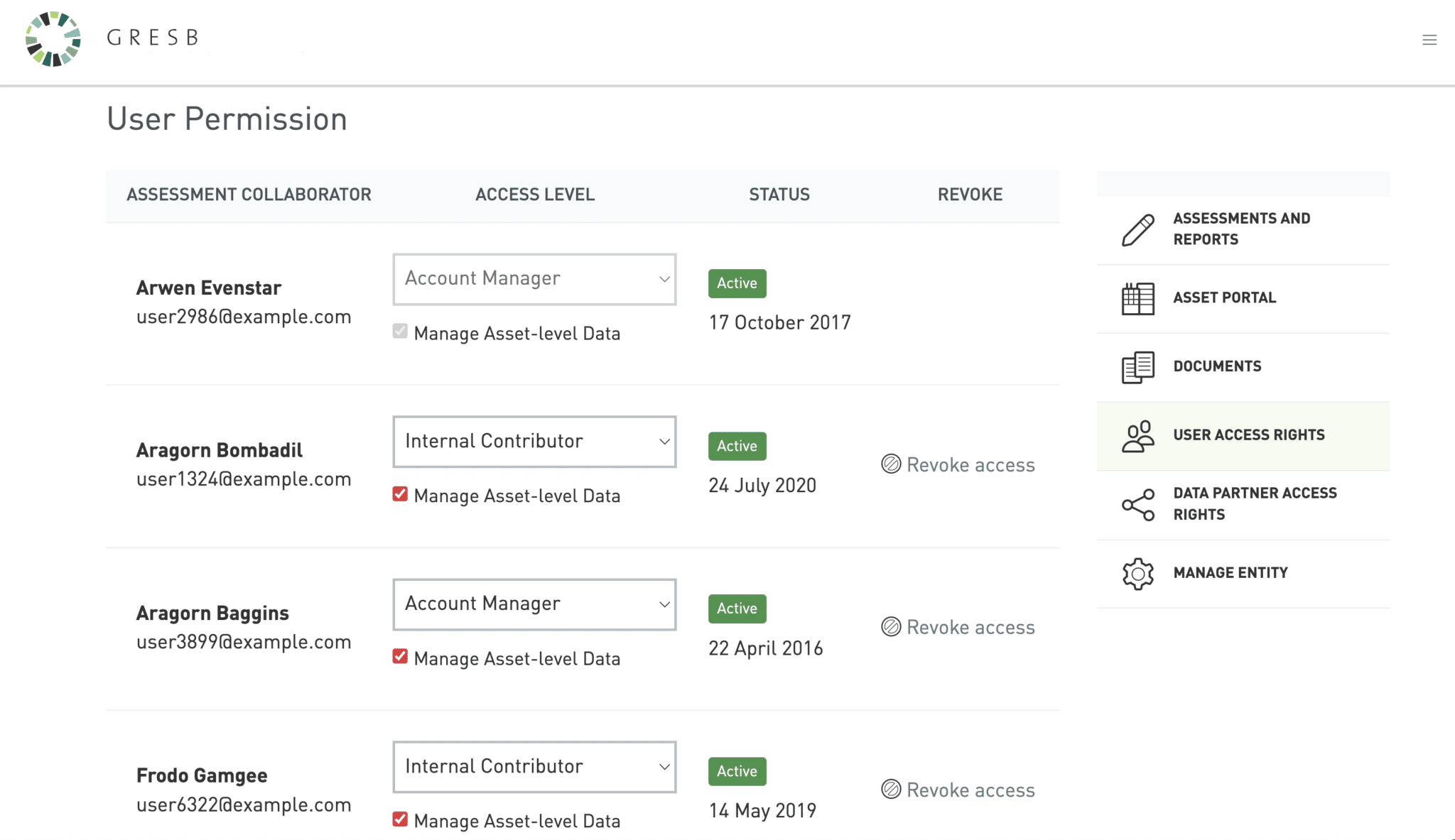This screenshot has height=840, width=1455.
Task: Click the Manage Entity gear icon
Action: pos(1137,573)
